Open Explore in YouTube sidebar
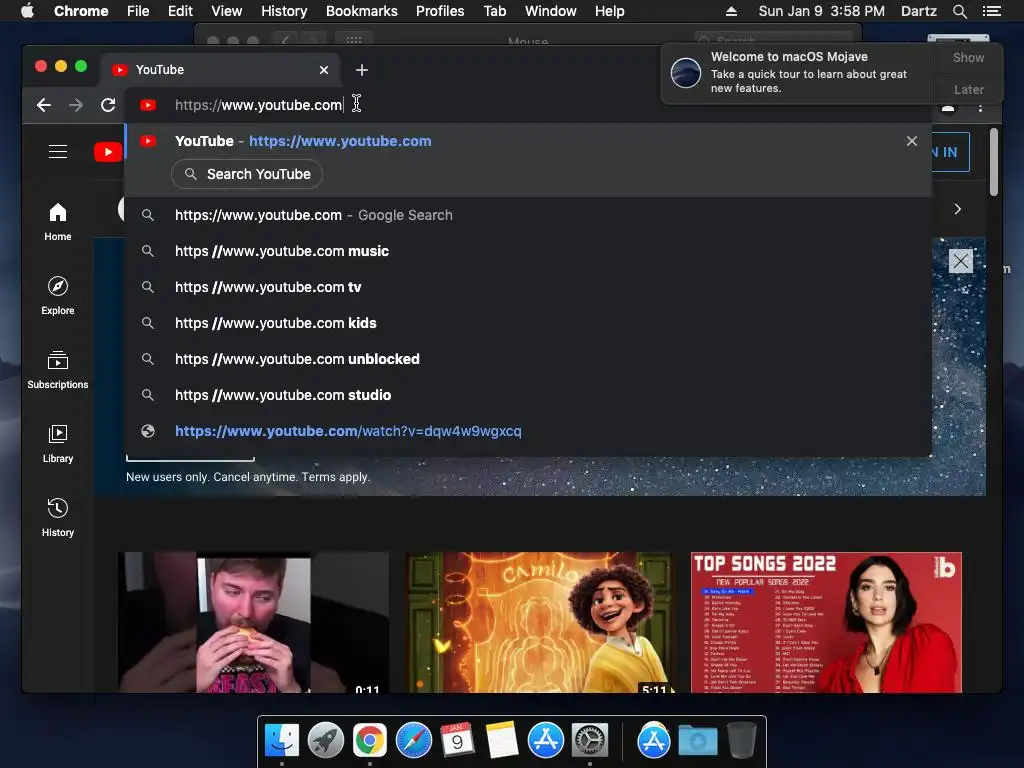The height and width of the screenshot is (768, 1024). pos(57,296)
